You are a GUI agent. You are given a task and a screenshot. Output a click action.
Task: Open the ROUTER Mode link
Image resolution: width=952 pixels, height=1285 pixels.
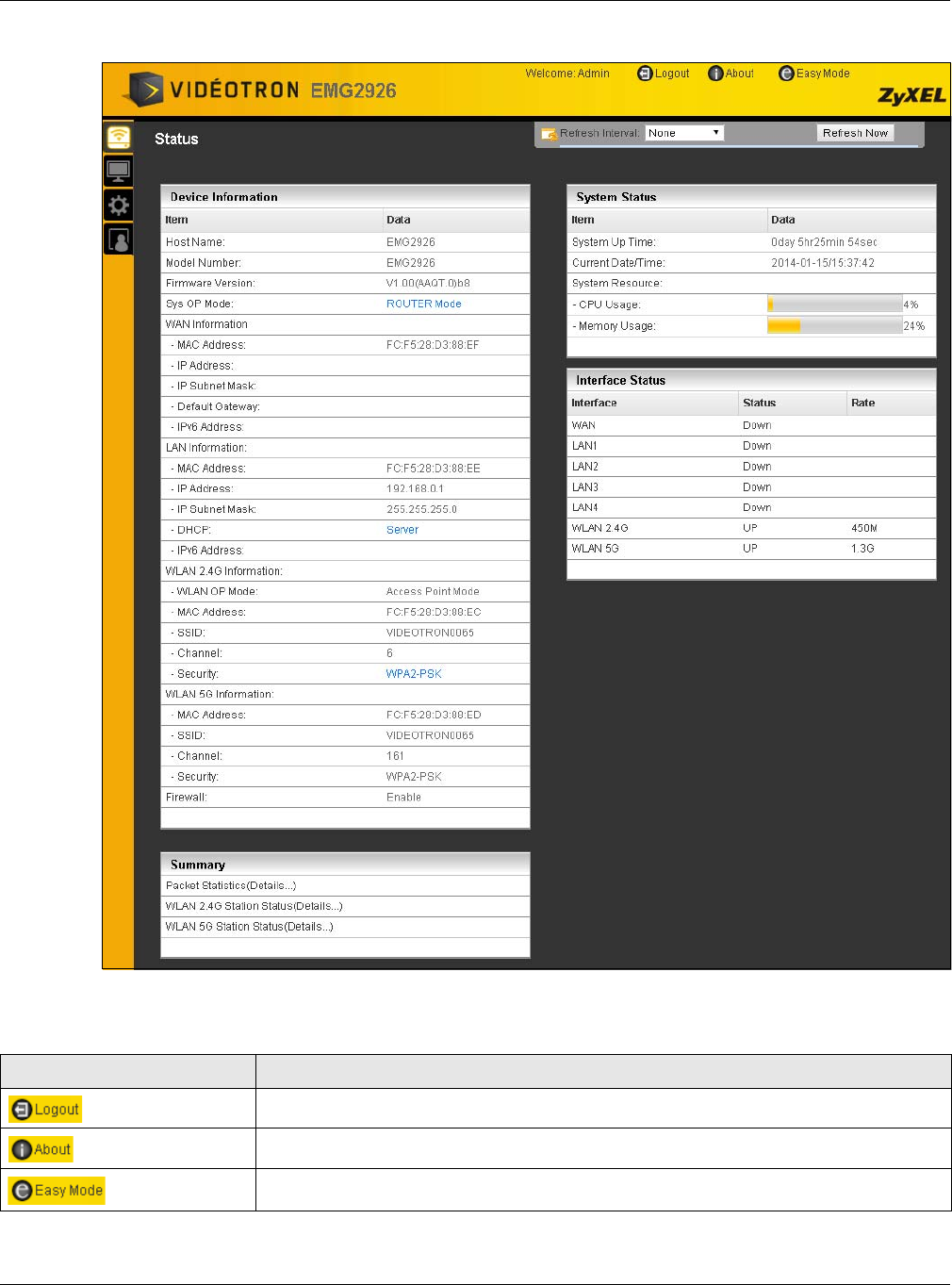tap(423, 304)
